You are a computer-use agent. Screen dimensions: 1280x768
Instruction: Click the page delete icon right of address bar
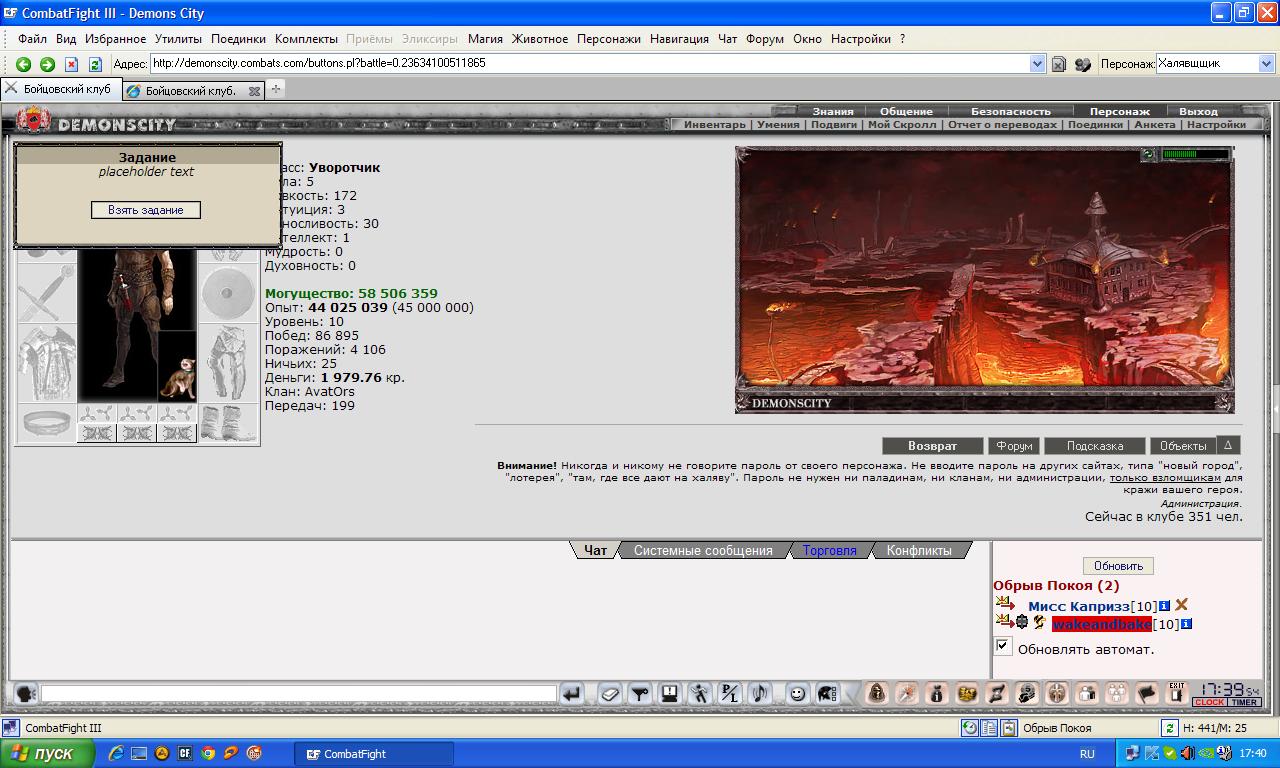(x=1059, y=64)
